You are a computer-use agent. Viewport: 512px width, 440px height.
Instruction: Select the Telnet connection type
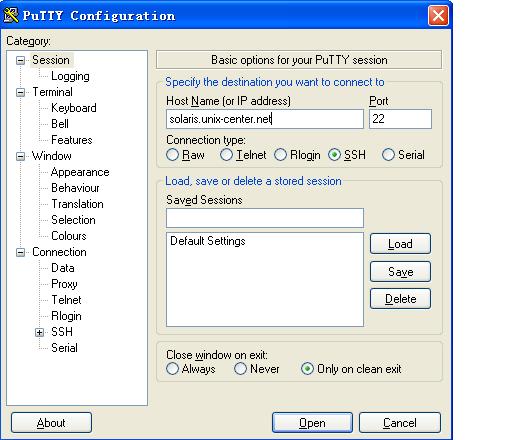[226, 155]
